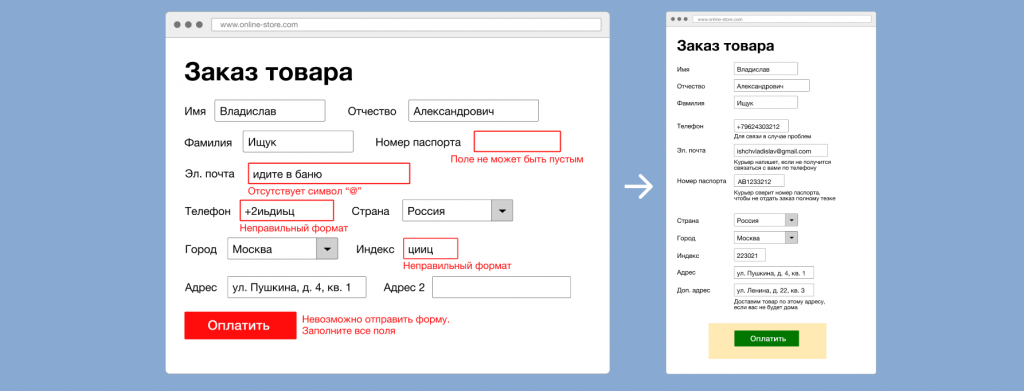This screenshot has height=391, width=1024.
Task: Click the large "Заказ товара" heading
Action: pos(268,72)
